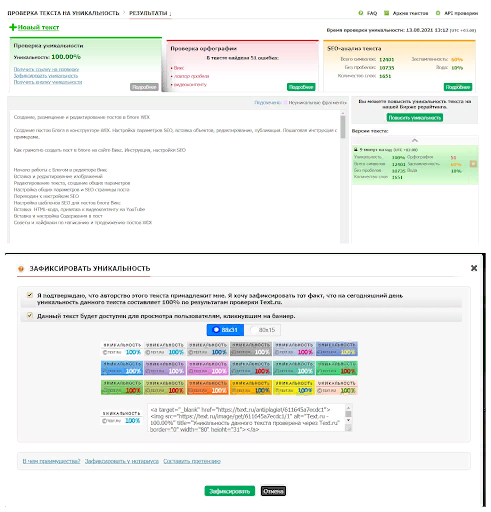Click Подробнее in the SEO analysis panel
491x512 pixels.
click(x=458, y=87)
